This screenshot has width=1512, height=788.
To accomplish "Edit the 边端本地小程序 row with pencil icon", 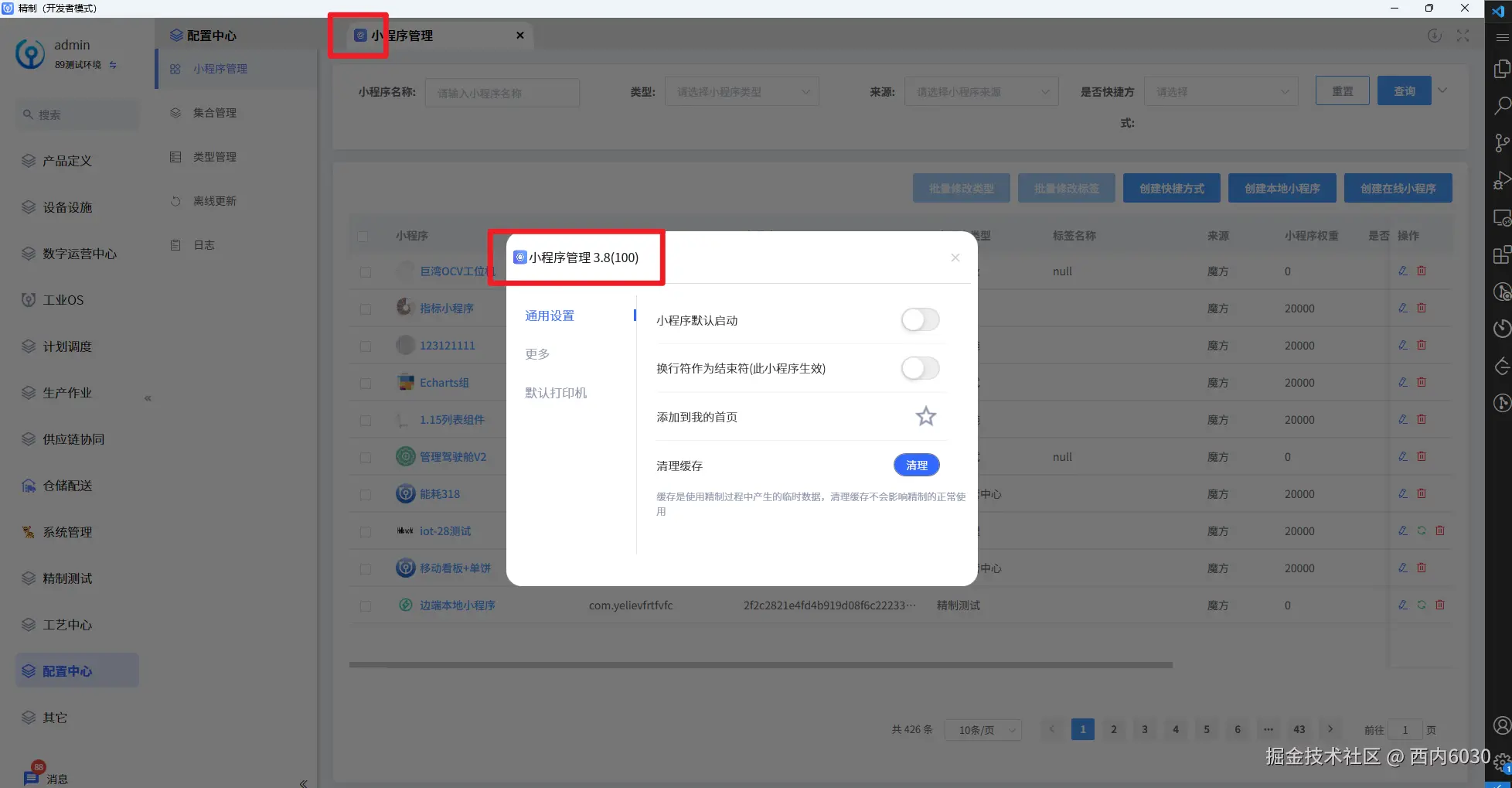I will (1402, 605).
